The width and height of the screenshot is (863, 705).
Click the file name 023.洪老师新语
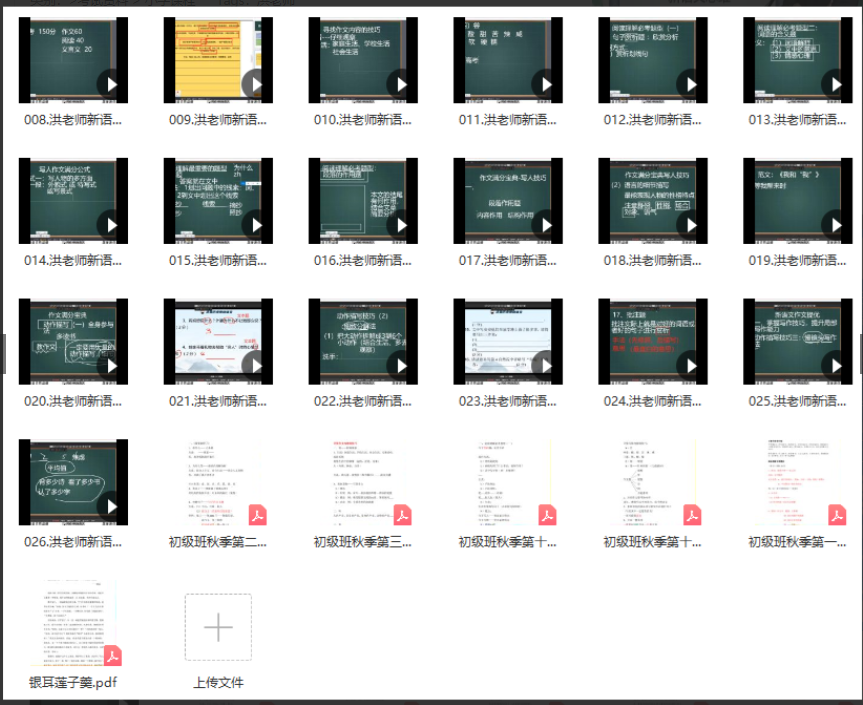point(508,401)
